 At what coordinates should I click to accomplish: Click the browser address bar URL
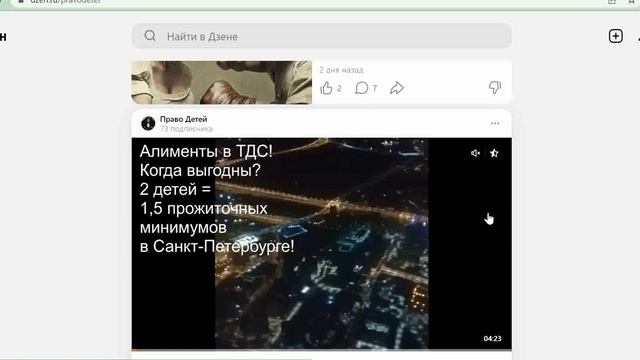pyautogui.click(x=65, y=2)
